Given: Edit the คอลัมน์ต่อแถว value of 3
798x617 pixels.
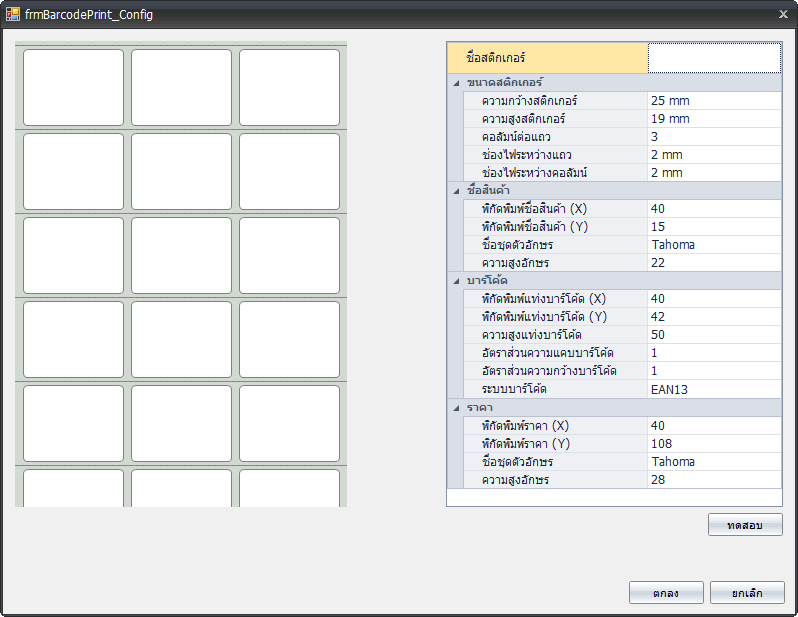Looking at the screenshot, I should (714, 137).
